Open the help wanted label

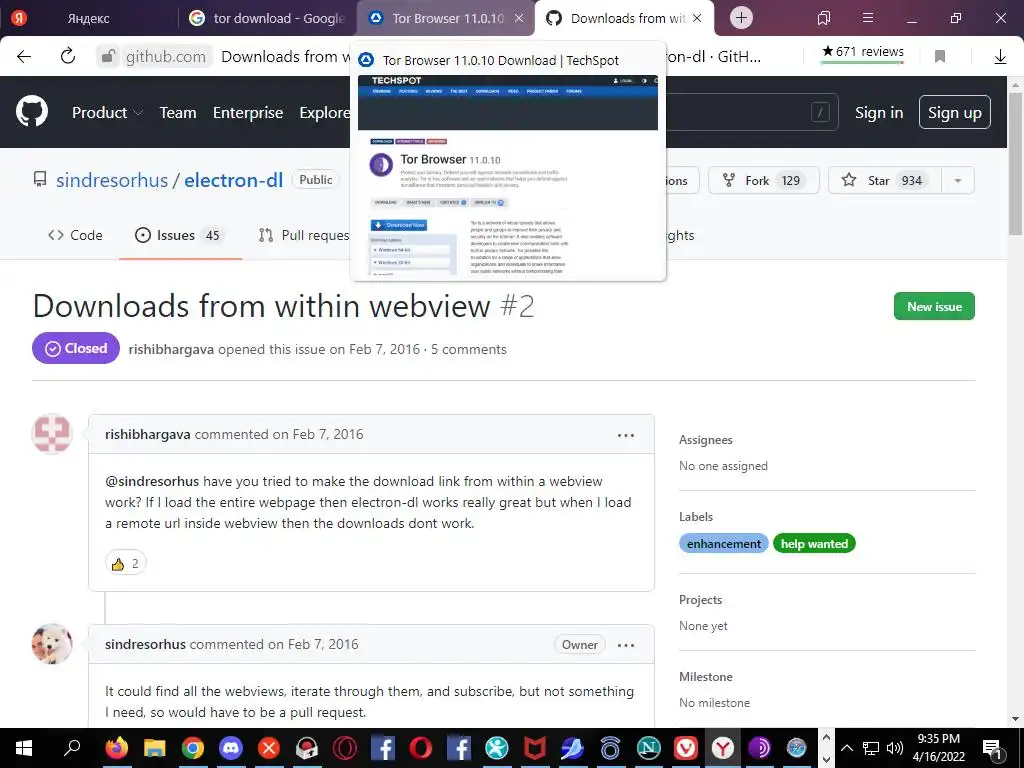[814, 543]
